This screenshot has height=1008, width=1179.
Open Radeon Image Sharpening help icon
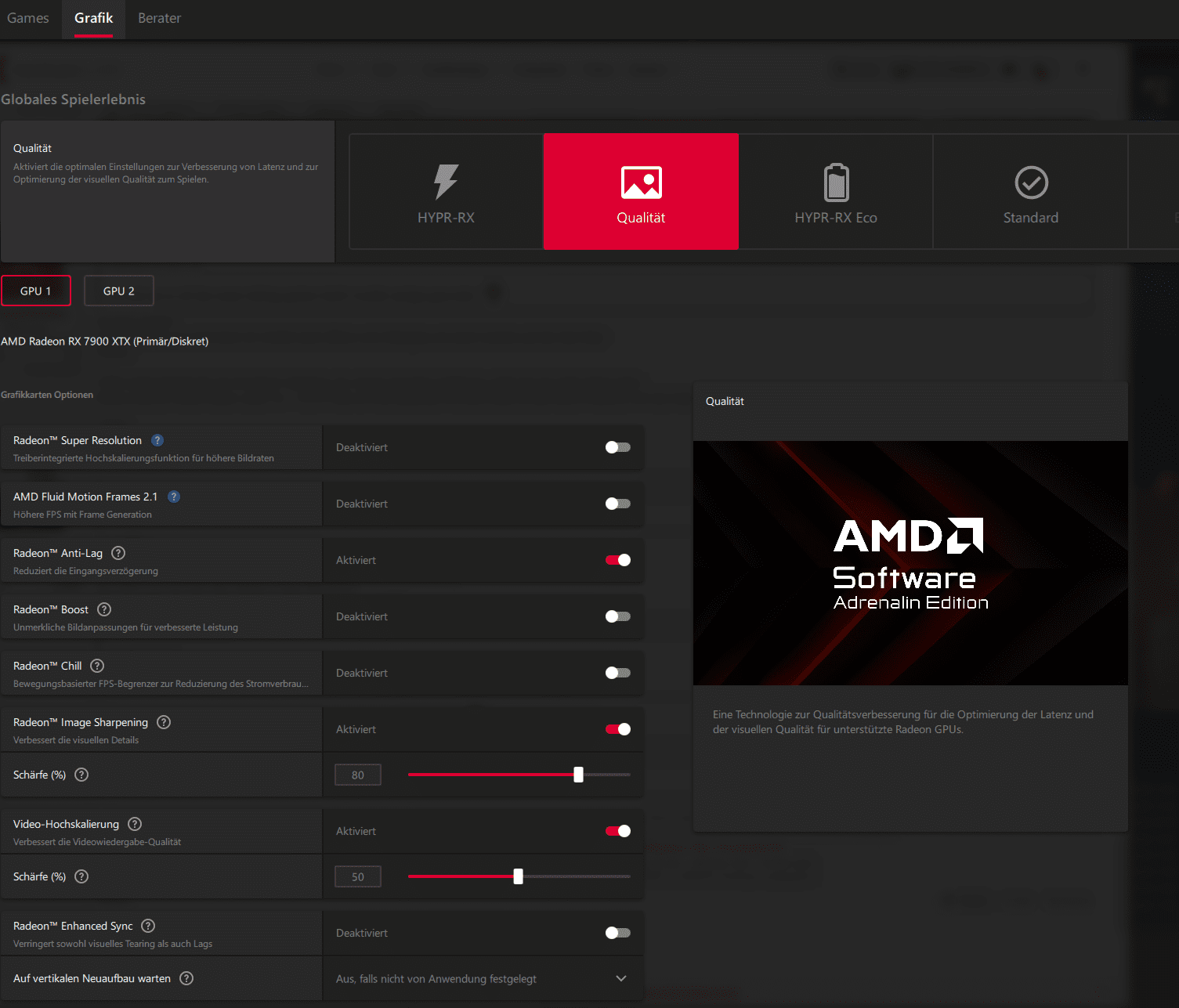pos(164,722)
